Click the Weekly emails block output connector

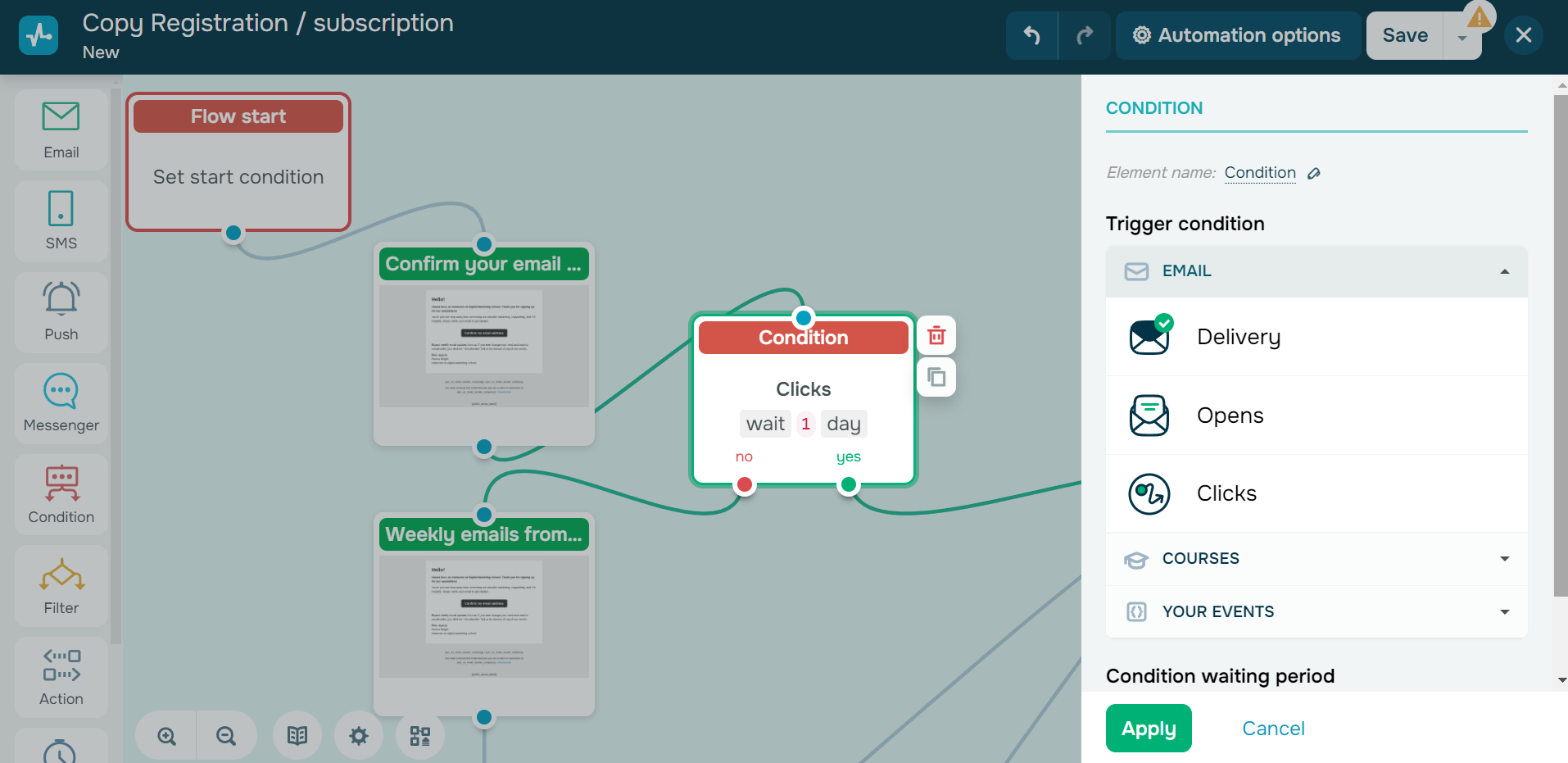coord(484,717)
